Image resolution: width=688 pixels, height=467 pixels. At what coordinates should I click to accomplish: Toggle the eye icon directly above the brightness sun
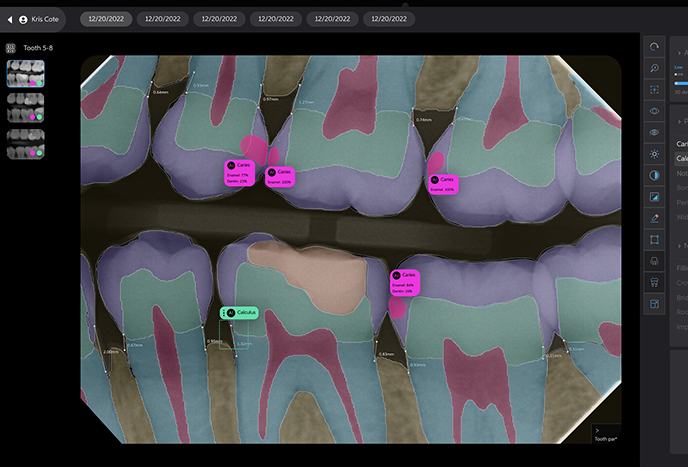654,132
